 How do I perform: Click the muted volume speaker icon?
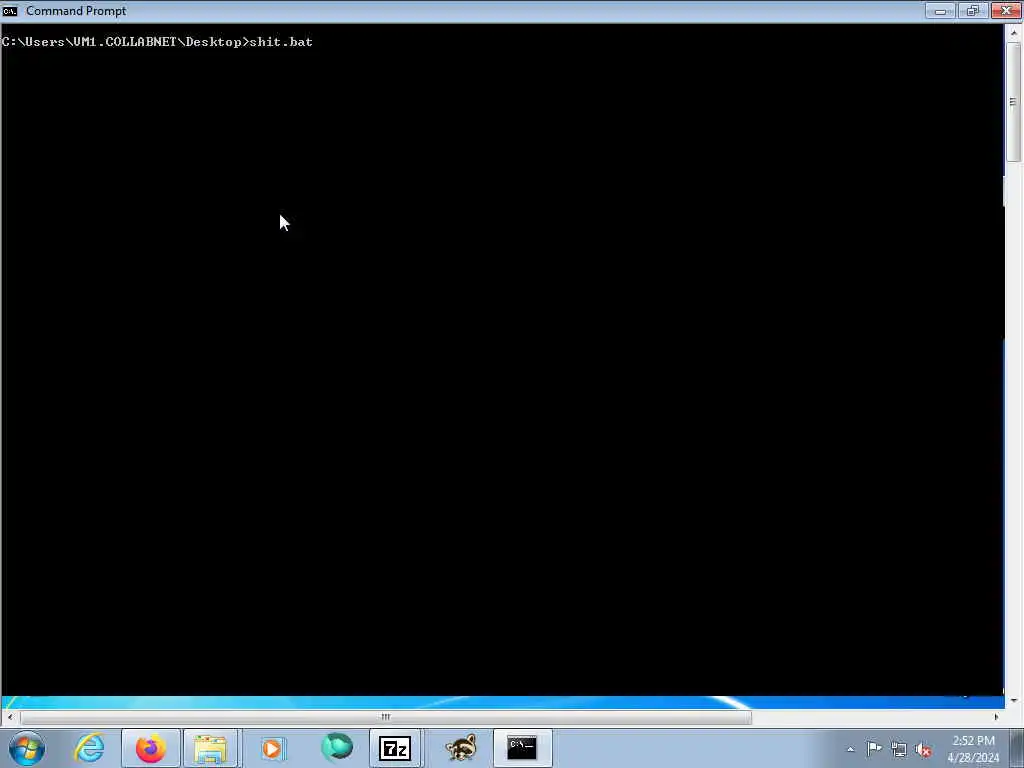pyautogui.click(x=923, y=749)
